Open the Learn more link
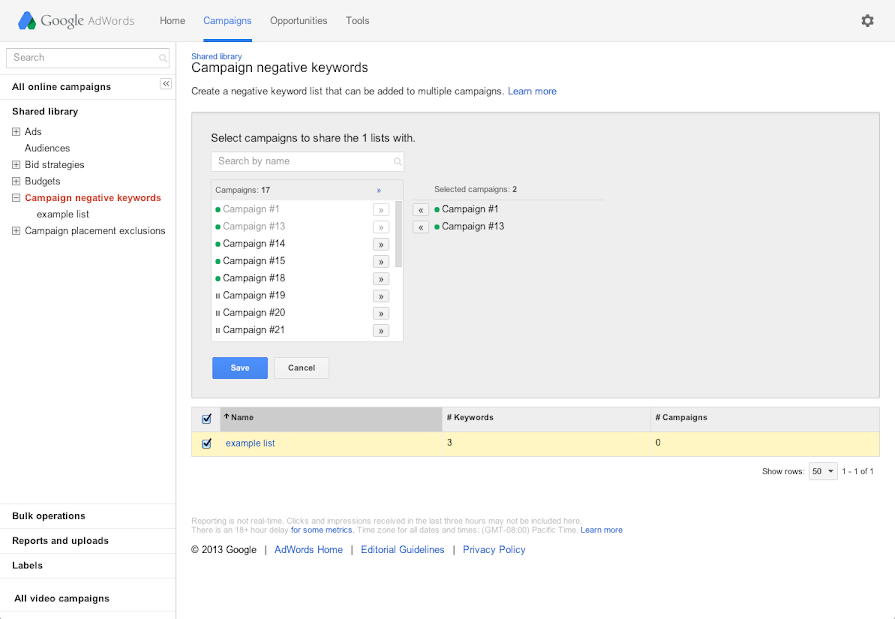The image size is (895, 619). tap(532, 91)
